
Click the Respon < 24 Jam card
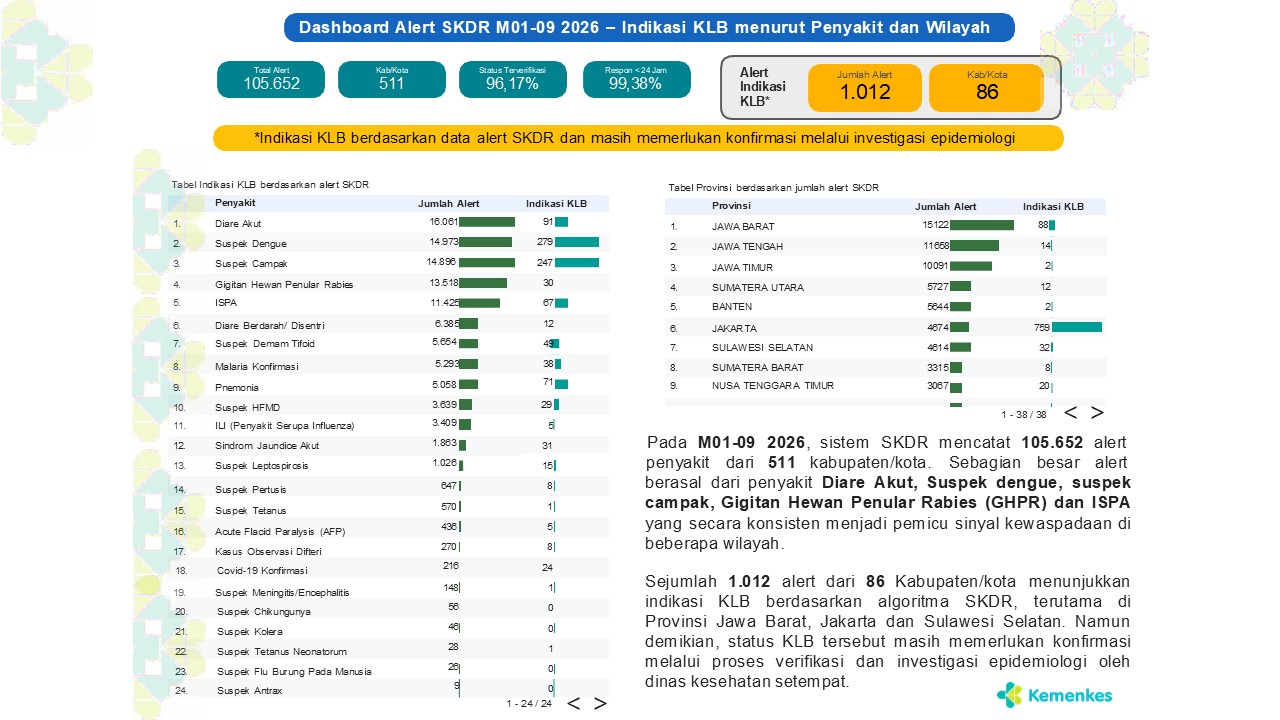pyautogui.click(x=636, y=79)
